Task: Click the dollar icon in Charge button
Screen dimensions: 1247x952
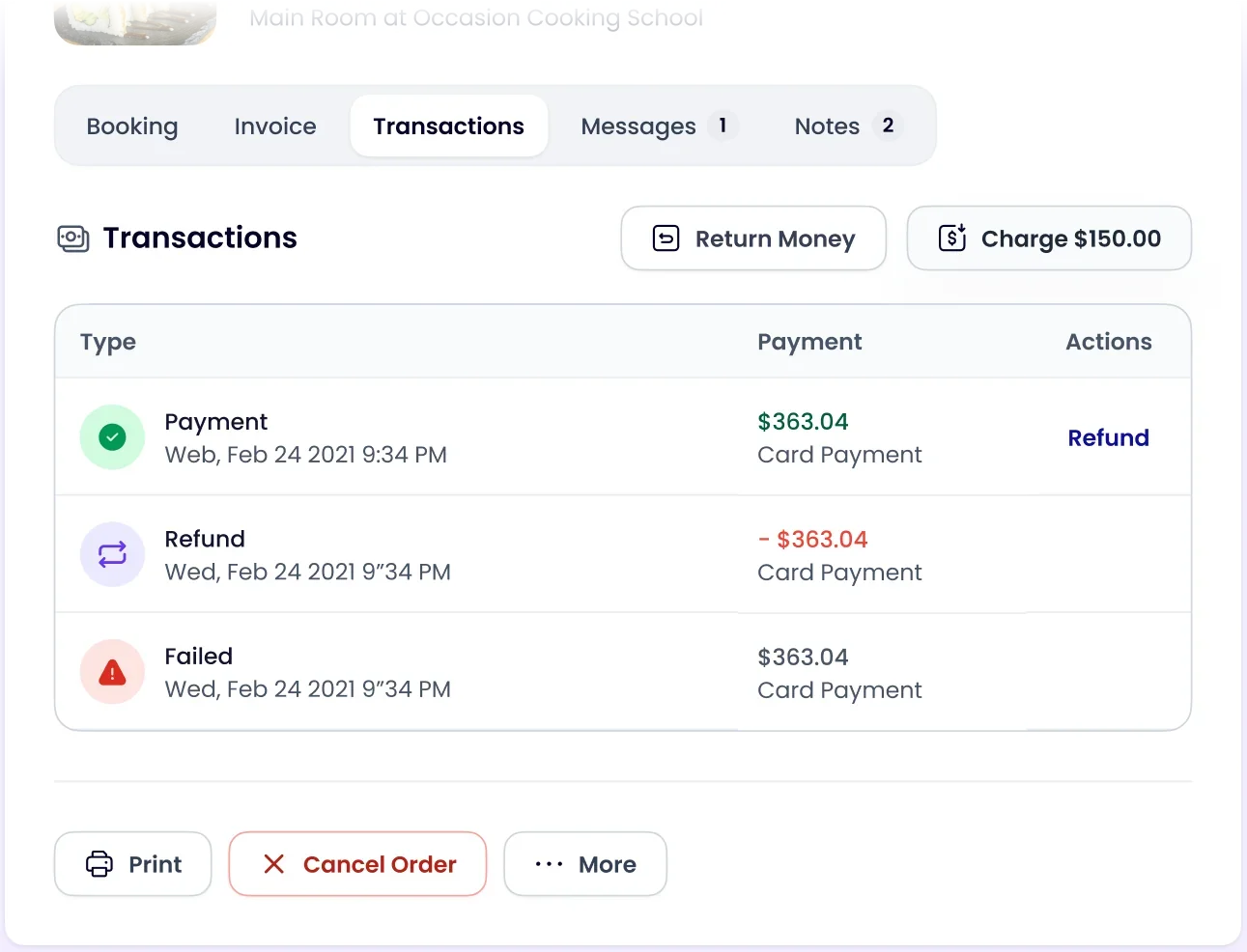Action: click(952, 238)
